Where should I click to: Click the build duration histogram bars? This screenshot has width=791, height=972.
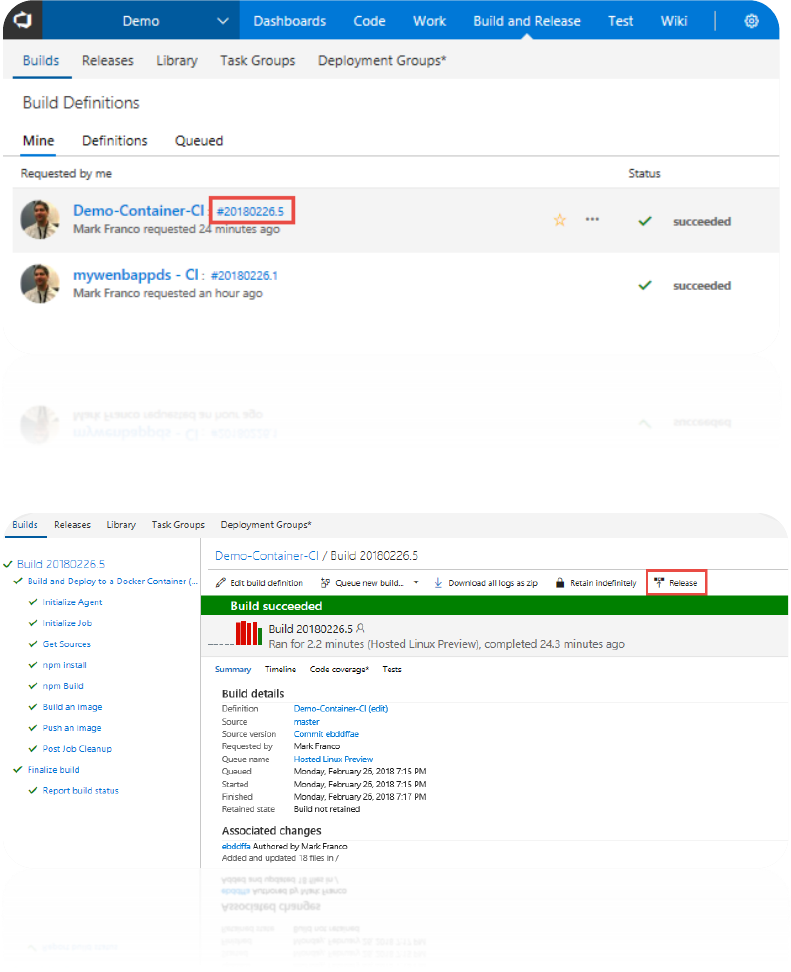tap(248, 634)
